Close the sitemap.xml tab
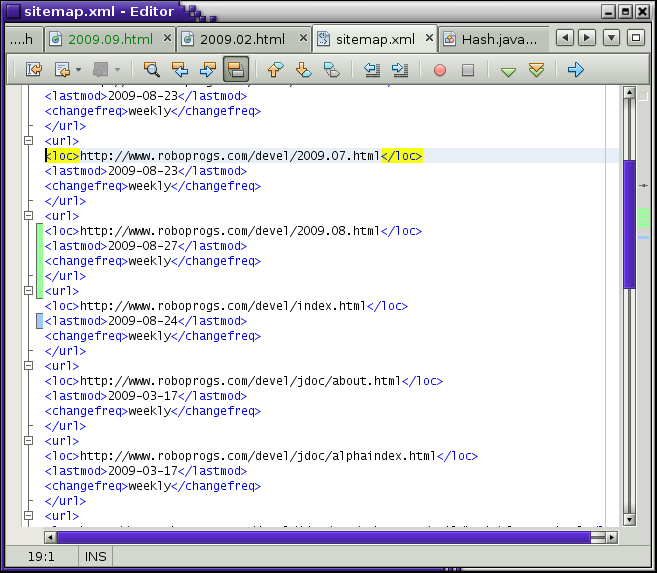Screen dimensions: 657x573 click(x=429, y=39)
